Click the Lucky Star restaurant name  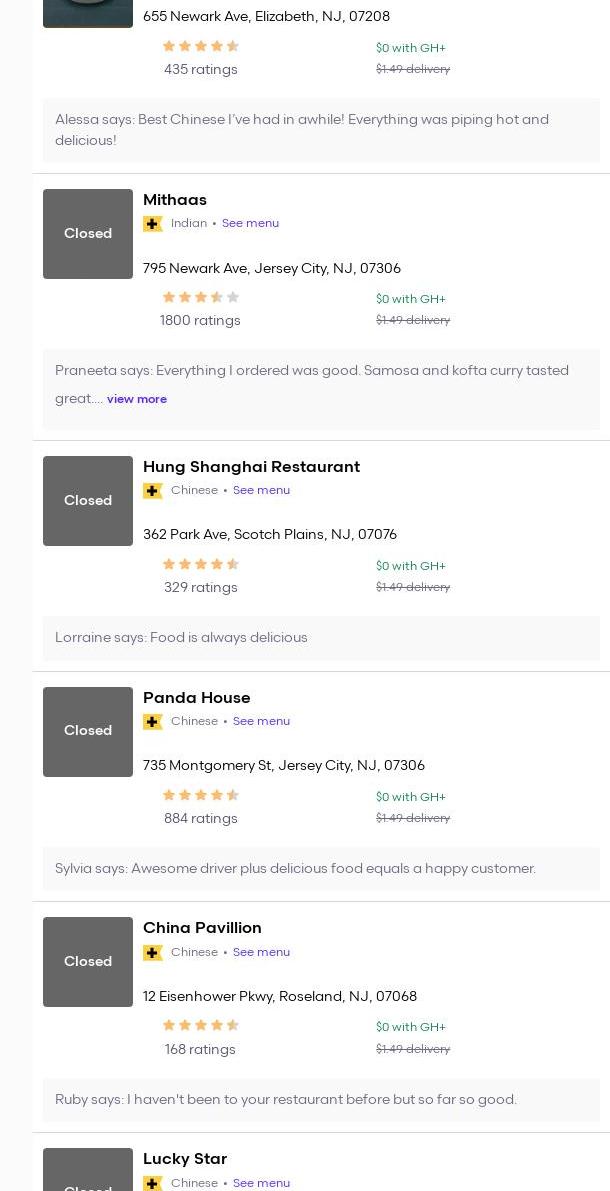click(x=185, y=1159)
